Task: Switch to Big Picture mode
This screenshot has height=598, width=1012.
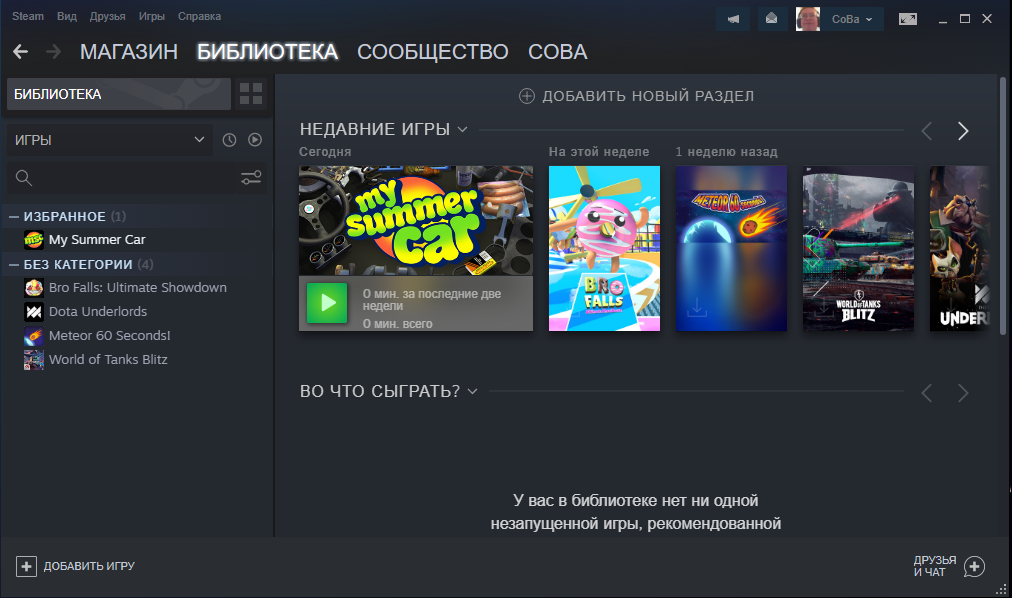Action: (x=907, y=19)
